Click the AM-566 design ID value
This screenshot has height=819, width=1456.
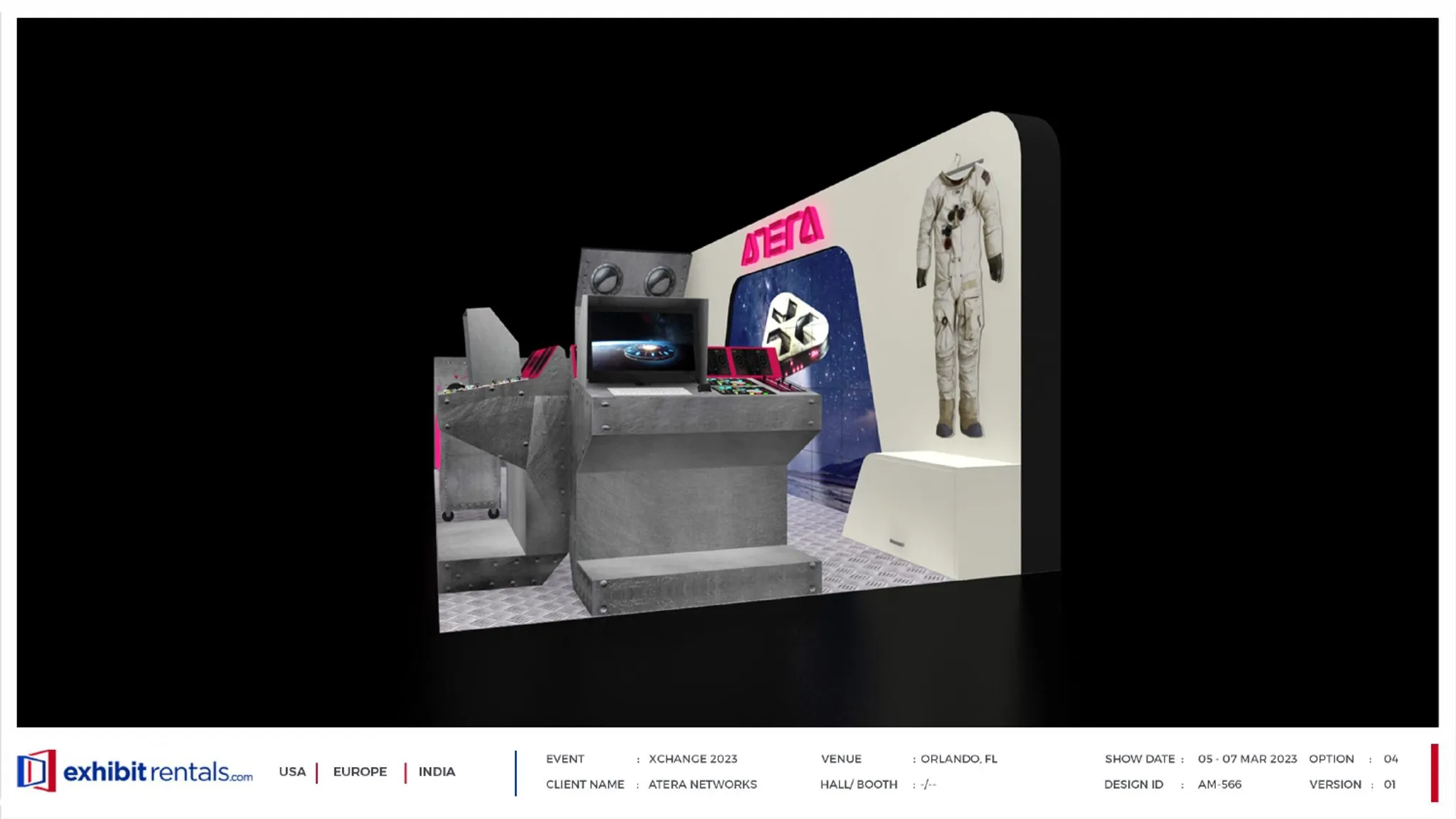coord(1219,784)
